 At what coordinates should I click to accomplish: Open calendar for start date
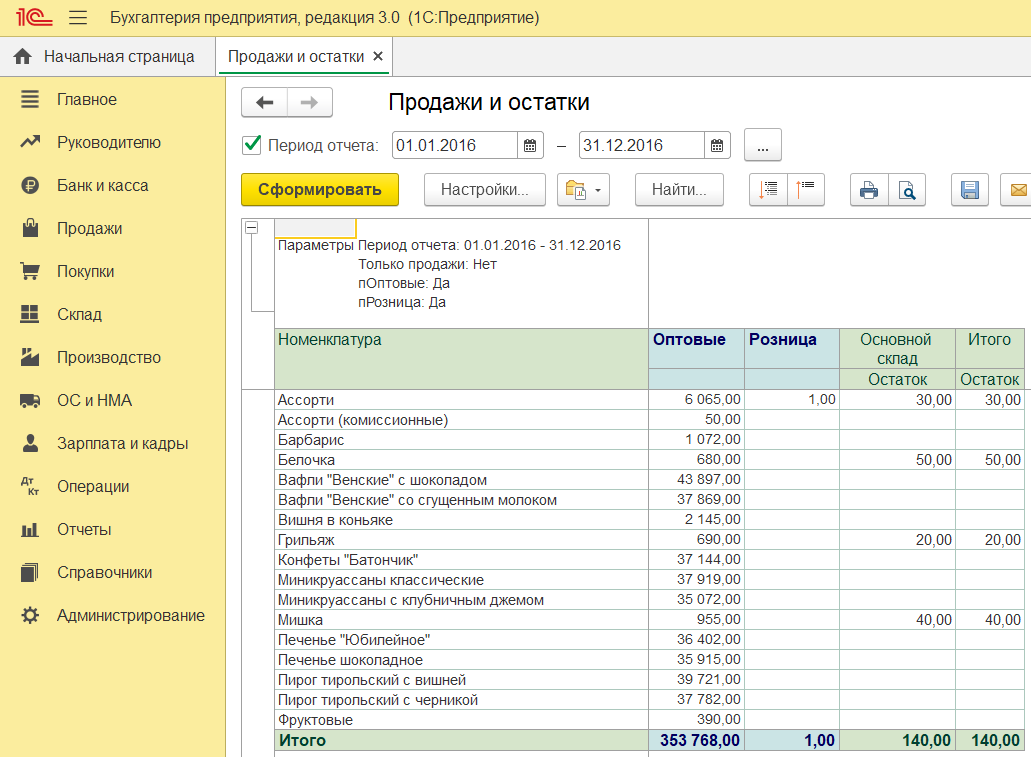coord(531,145)
